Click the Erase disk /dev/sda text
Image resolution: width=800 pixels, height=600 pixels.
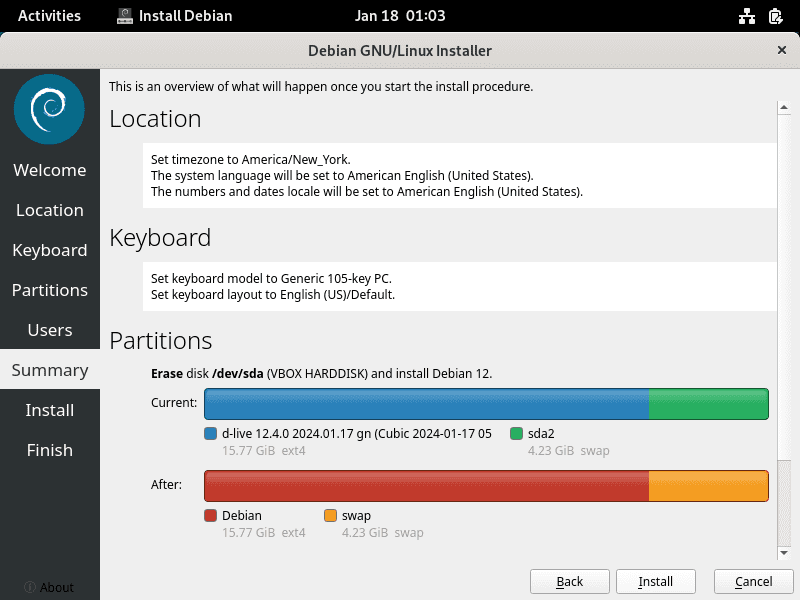point(321,373)
